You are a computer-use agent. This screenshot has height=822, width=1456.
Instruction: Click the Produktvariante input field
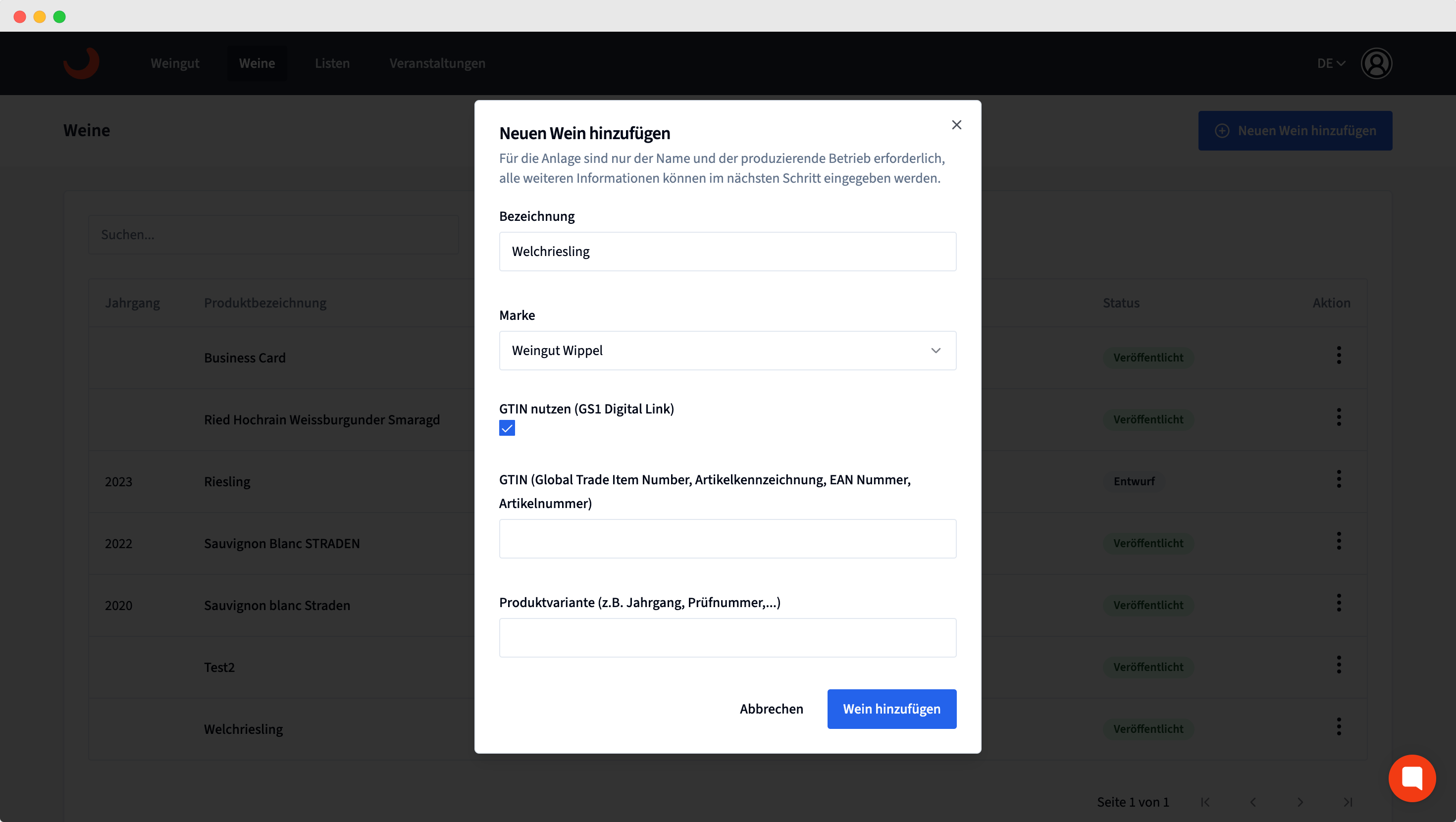coord(728,638)
